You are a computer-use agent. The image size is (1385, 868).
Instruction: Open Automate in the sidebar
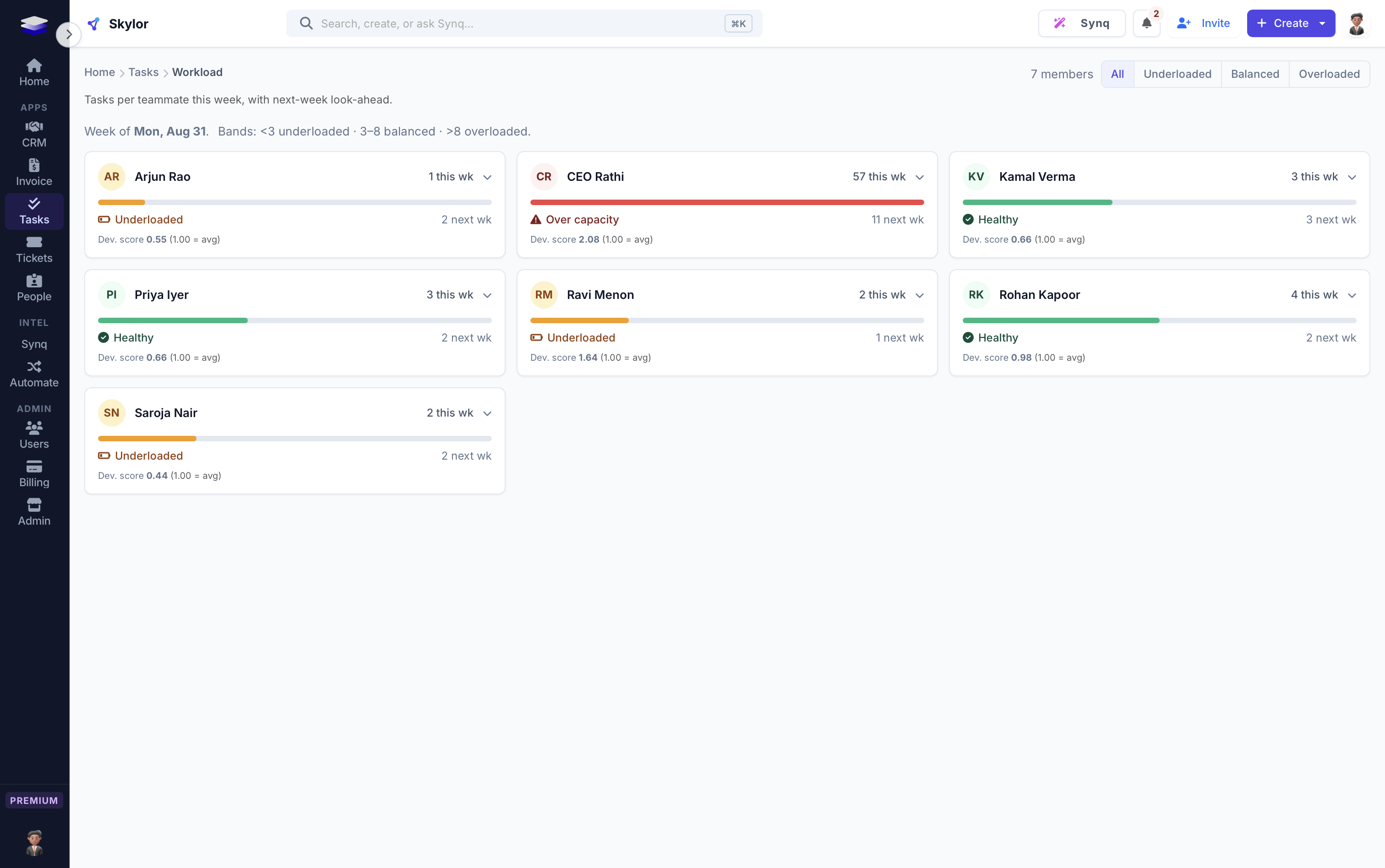34,374
